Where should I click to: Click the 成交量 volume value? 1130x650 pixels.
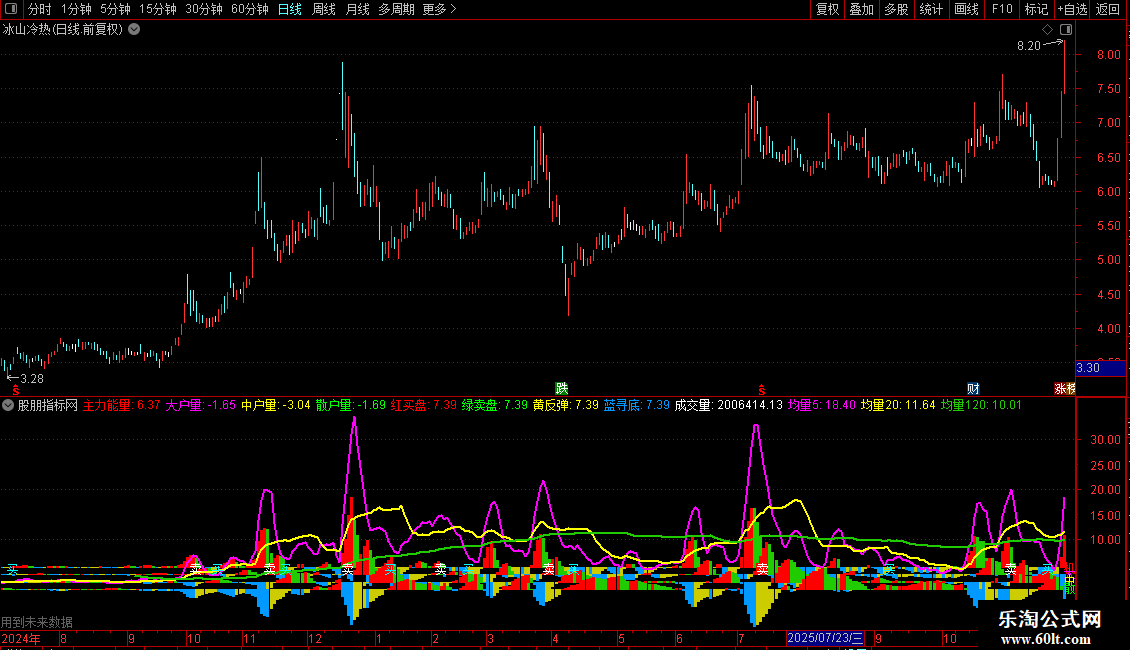729,405
